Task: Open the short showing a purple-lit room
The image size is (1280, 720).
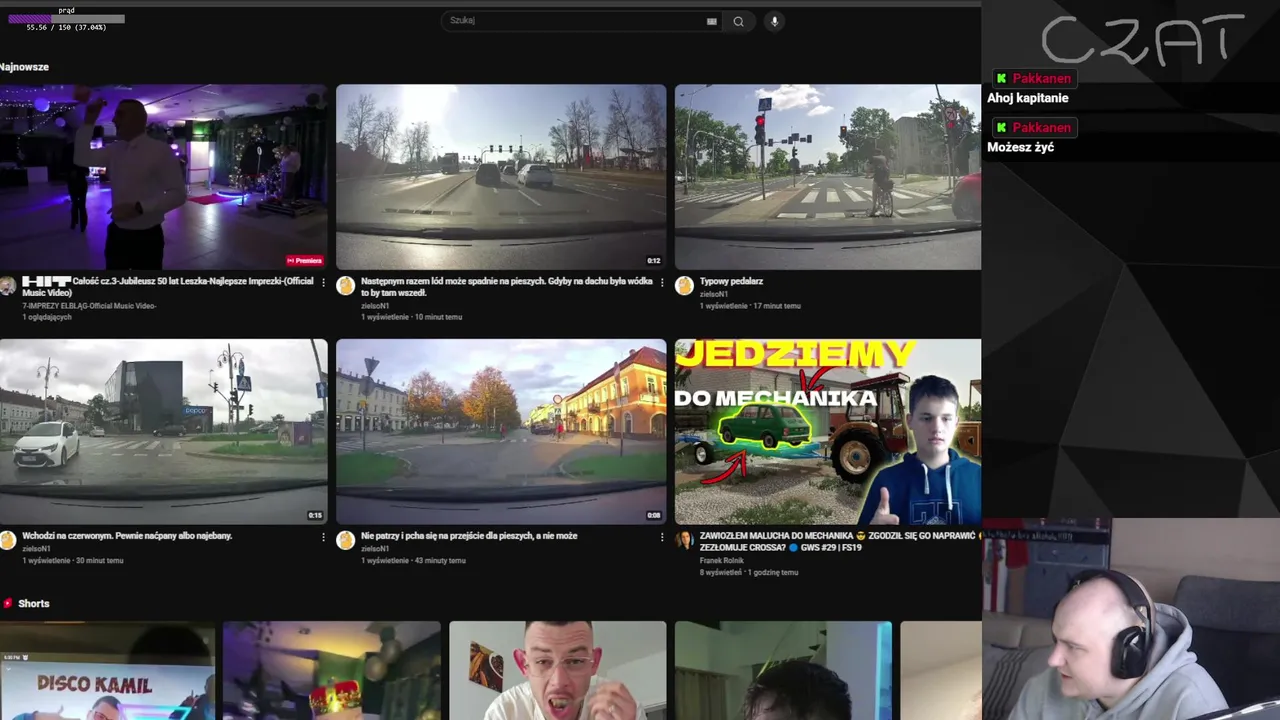Action: coord(331,670)
